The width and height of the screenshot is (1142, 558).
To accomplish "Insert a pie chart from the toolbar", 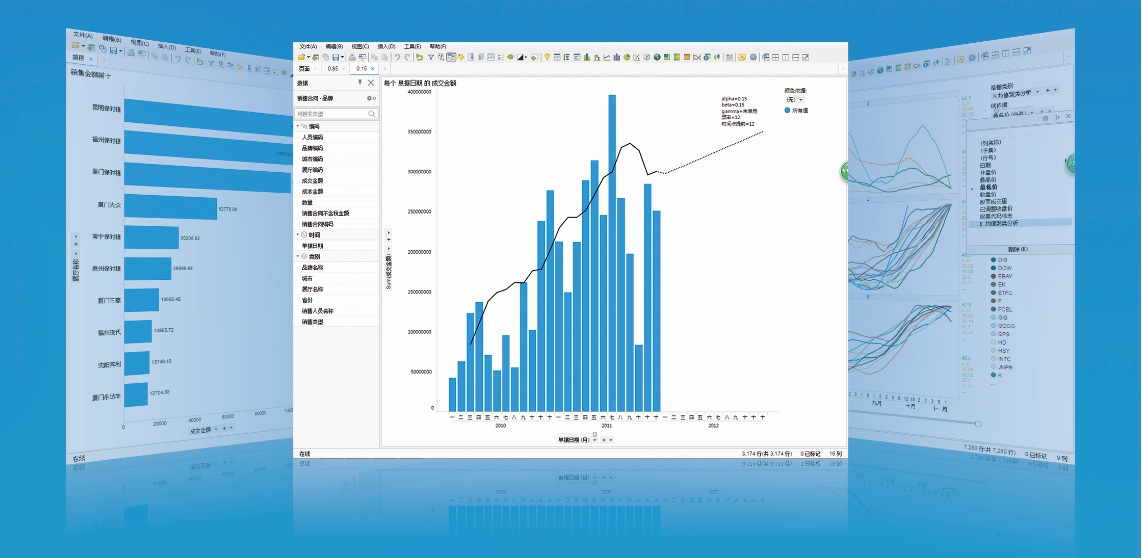I will 627,58.
